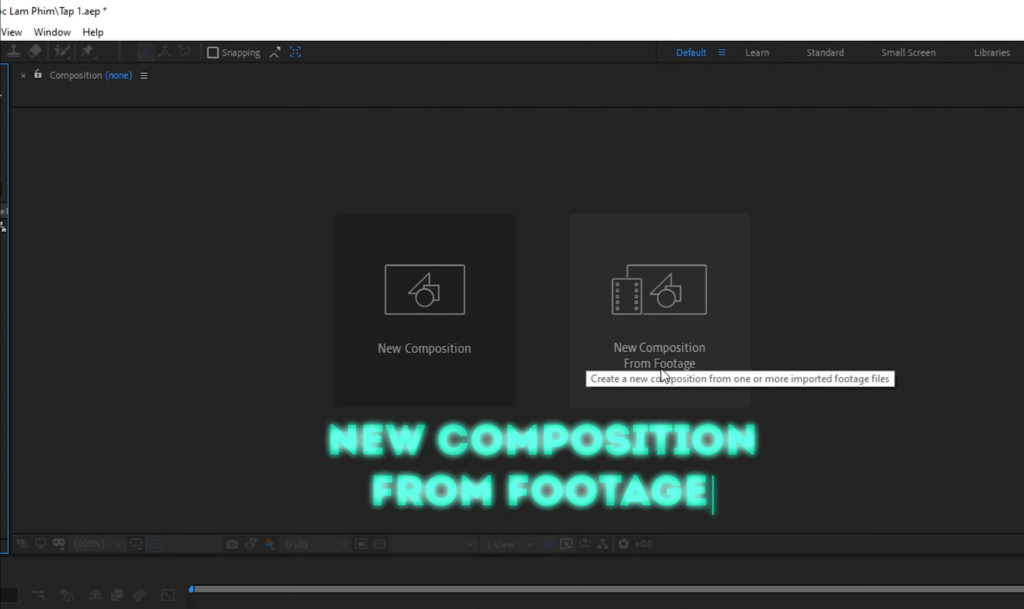
Task: Toggle frame blending in the timeline
Action: point(116,594)
